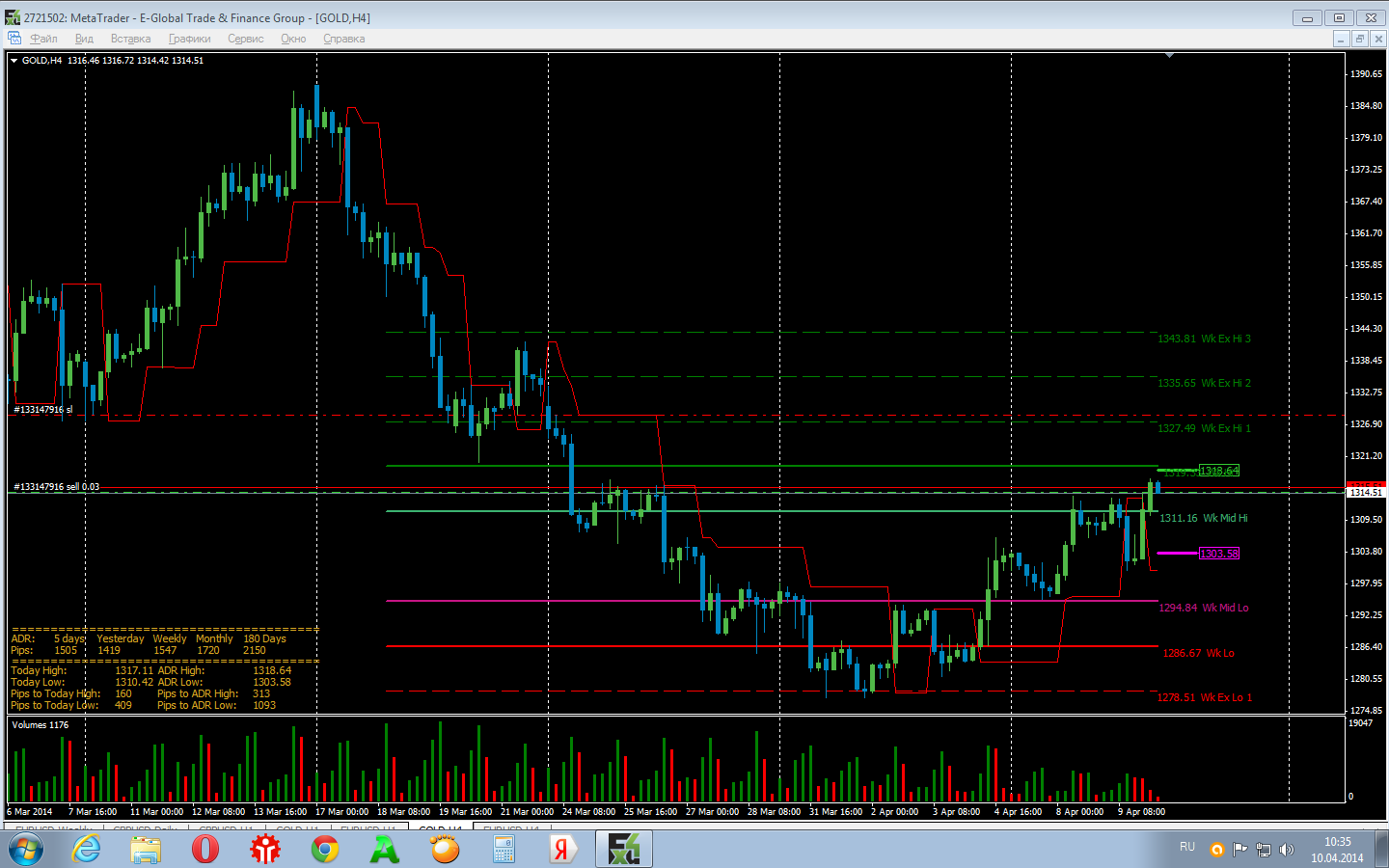Click the 1311.16 Wk Mid Hi label
1389x868 pixels.
point(1203,518)
